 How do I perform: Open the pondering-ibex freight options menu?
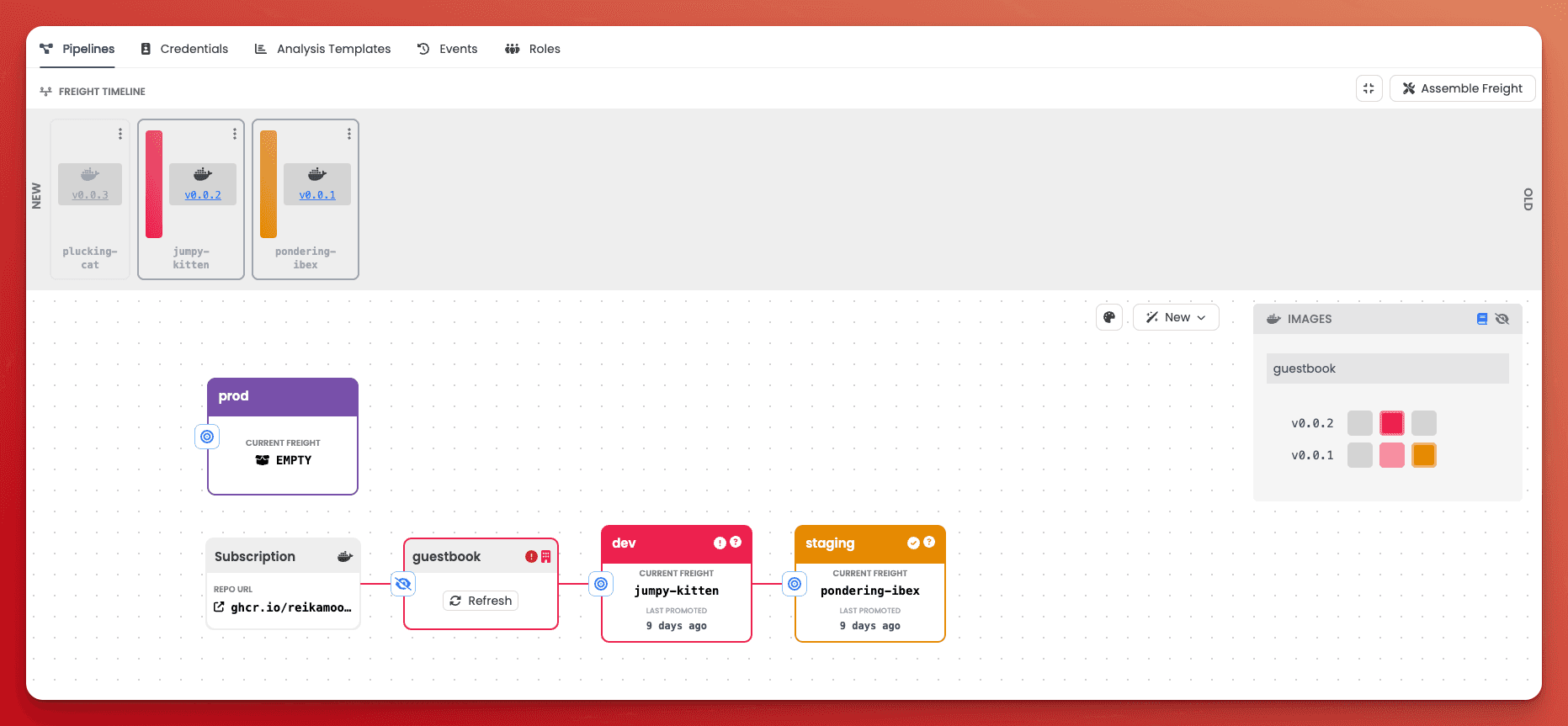tap(349, 134)
